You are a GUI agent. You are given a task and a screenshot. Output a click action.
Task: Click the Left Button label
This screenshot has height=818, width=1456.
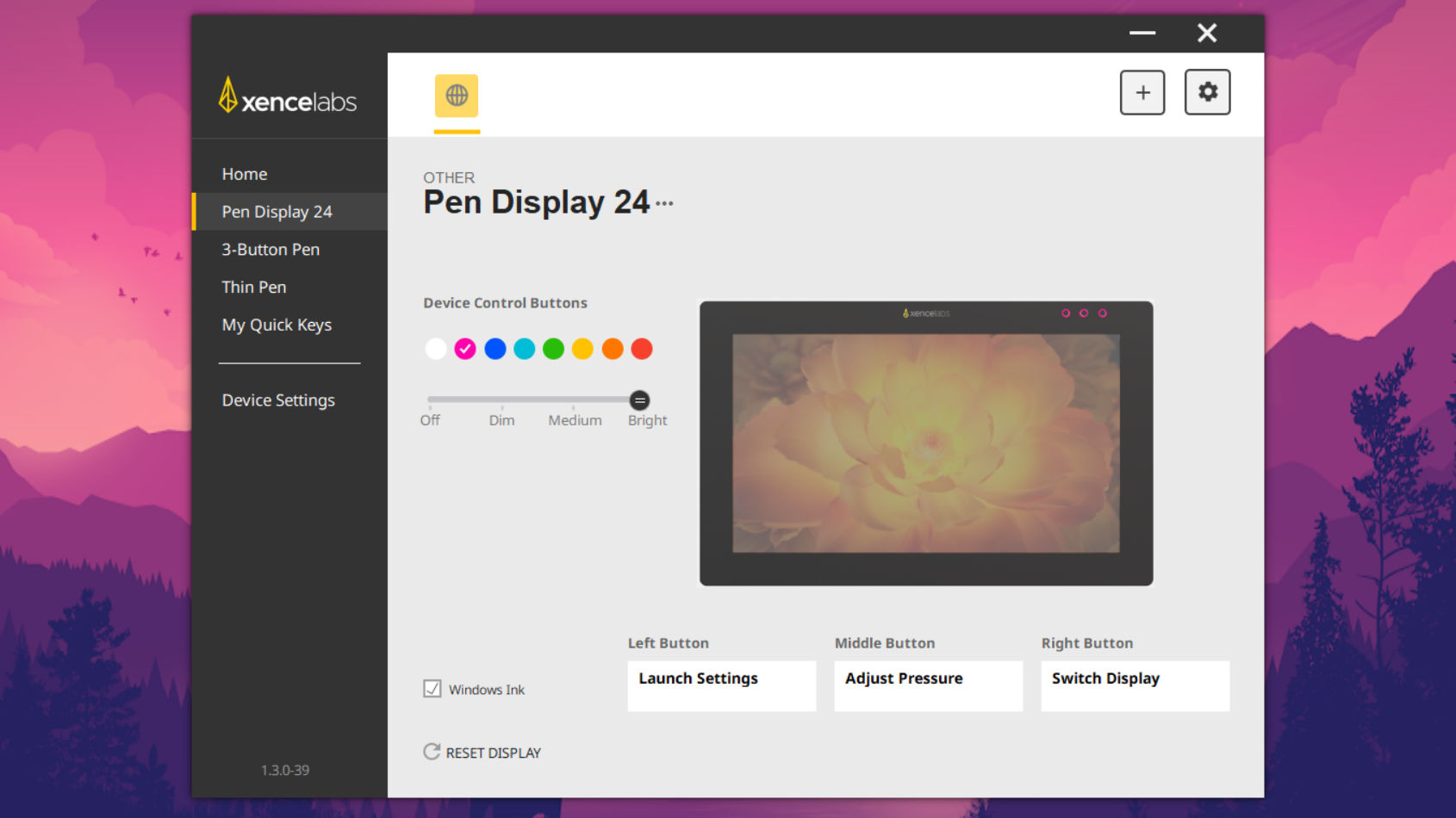pyautogui.click(x=669, y=643)
